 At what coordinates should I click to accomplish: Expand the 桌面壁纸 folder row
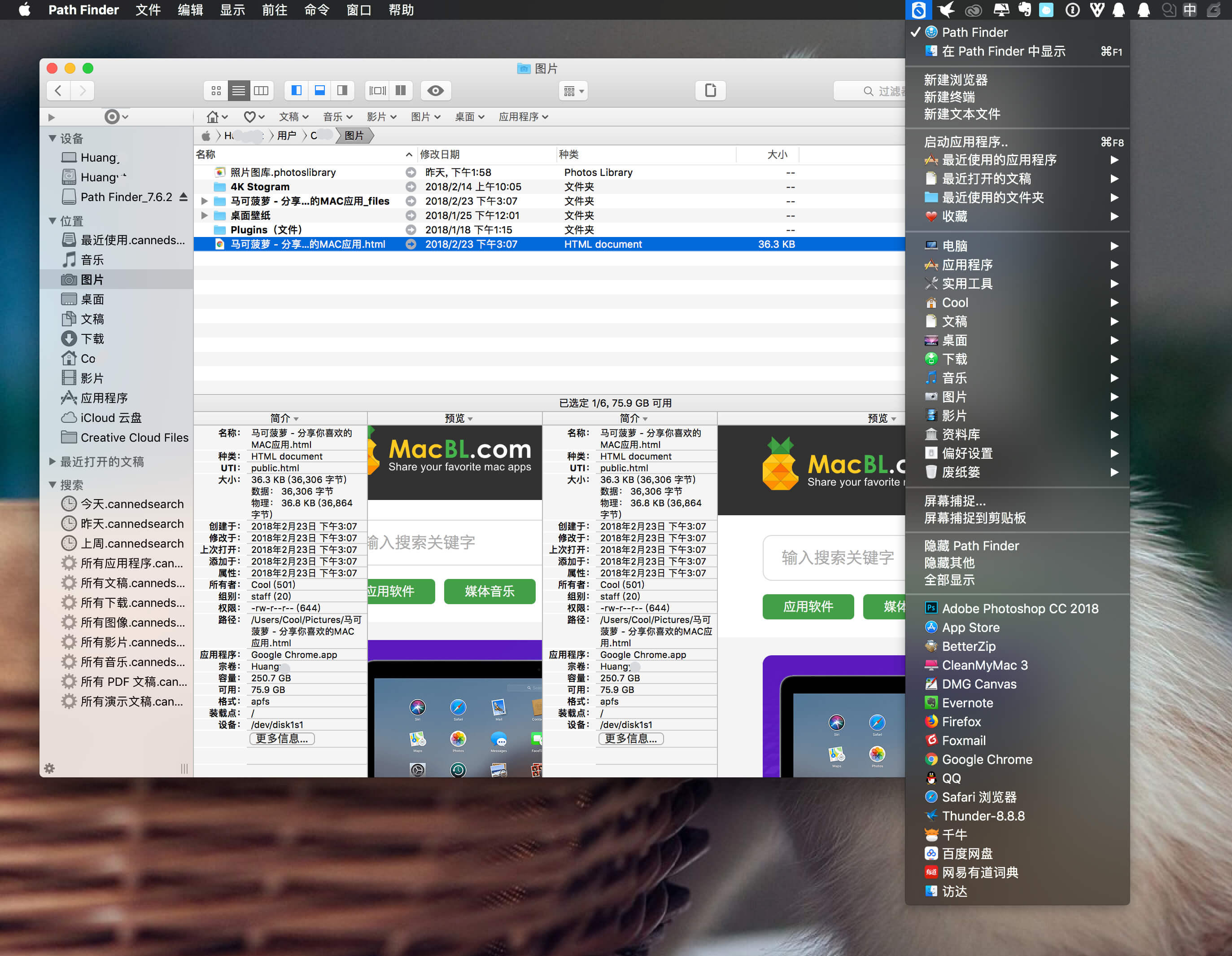204,215
